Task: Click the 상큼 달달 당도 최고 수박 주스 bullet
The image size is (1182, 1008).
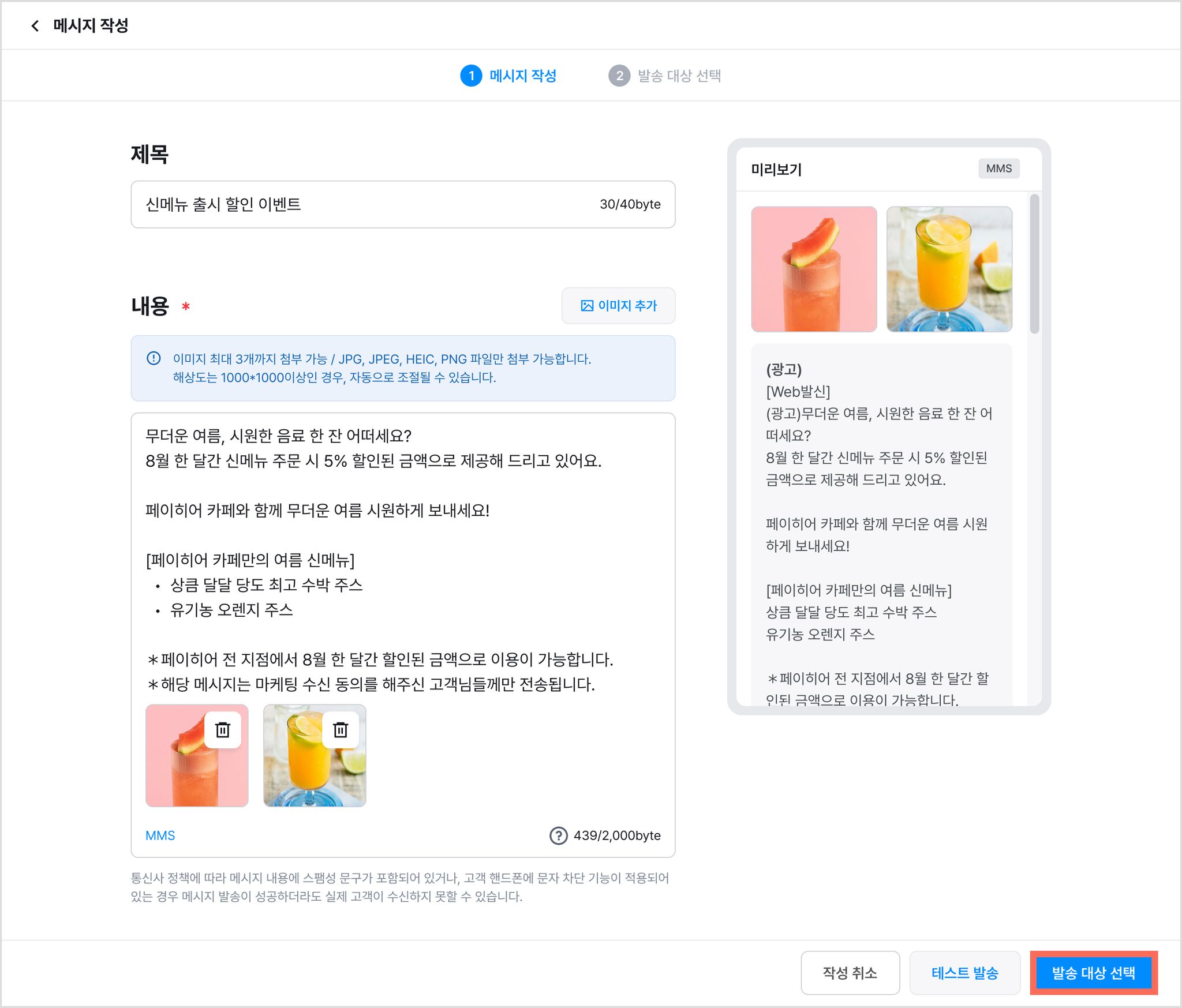Action: pyautogui.click(x=266, y=585)
